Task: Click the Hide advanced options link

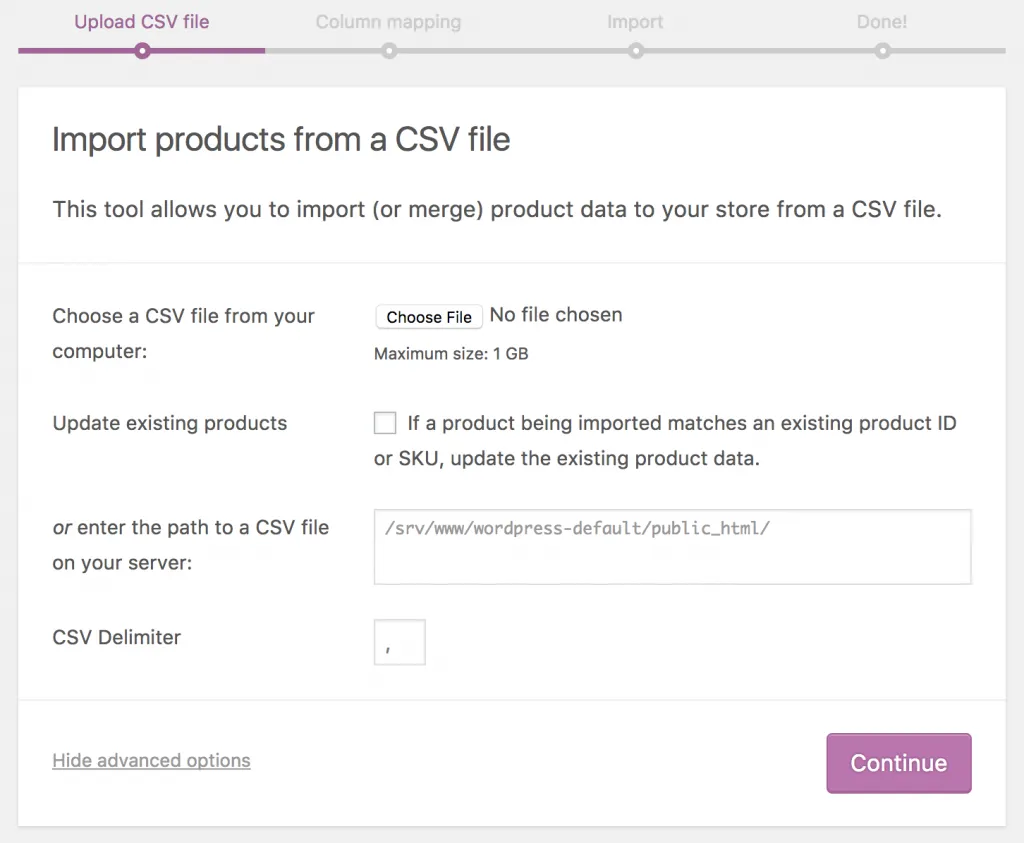Action: [151, 761]
